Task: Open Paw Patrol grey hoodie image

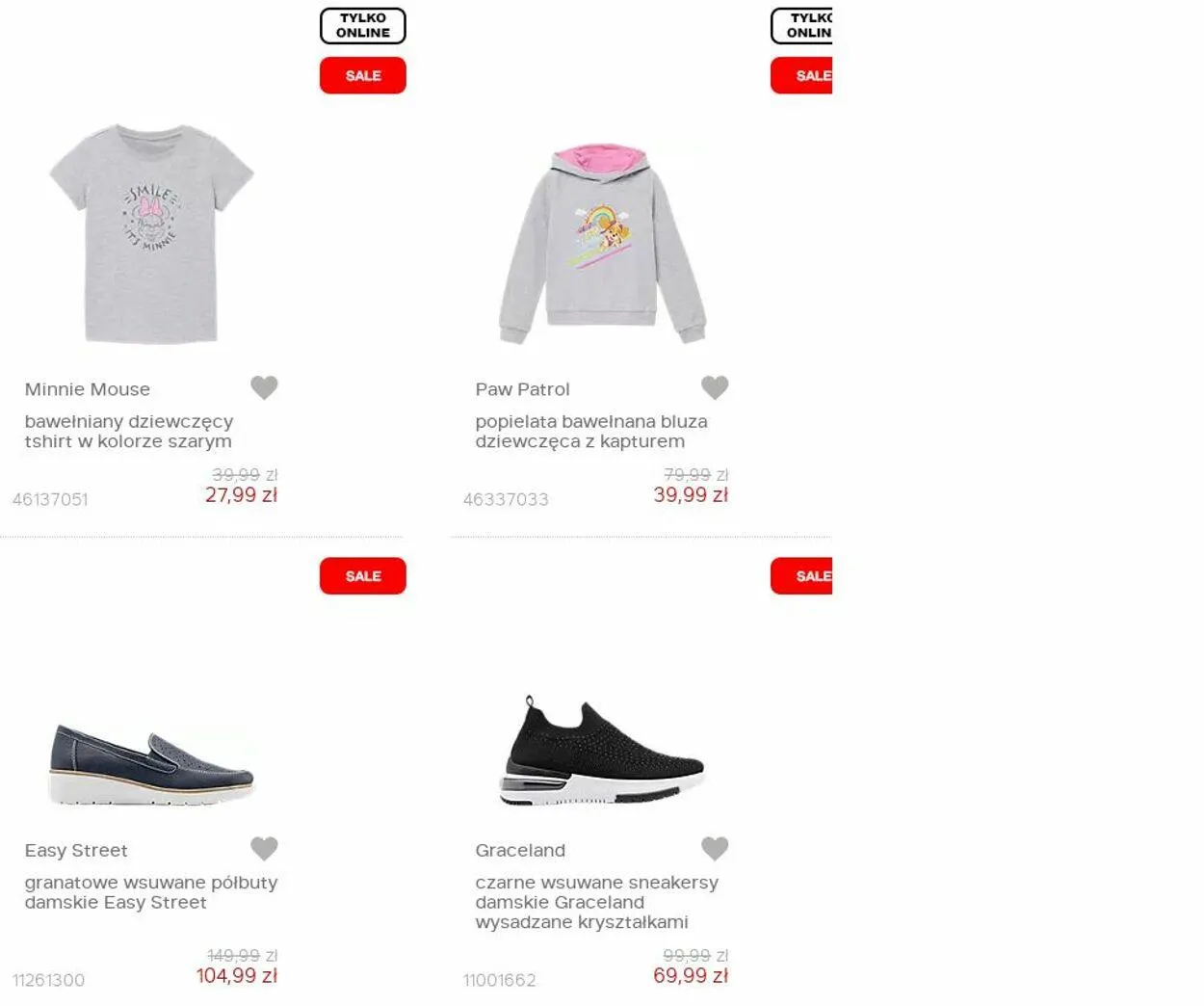Action: [x=602, y=245]
